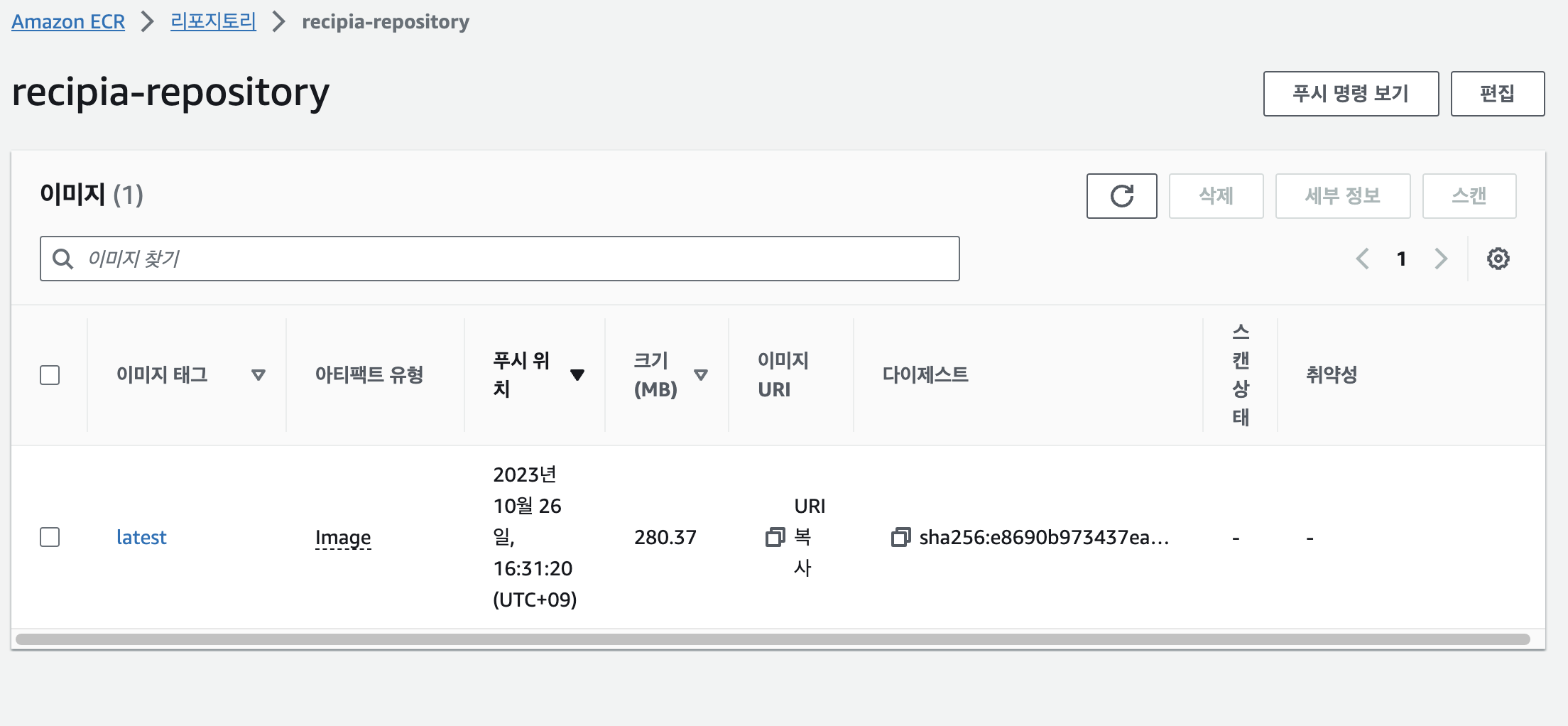Sort by 푸시 위치 using its arrow
Viewport: 1568px width, 726px height.
coord(577,375)
